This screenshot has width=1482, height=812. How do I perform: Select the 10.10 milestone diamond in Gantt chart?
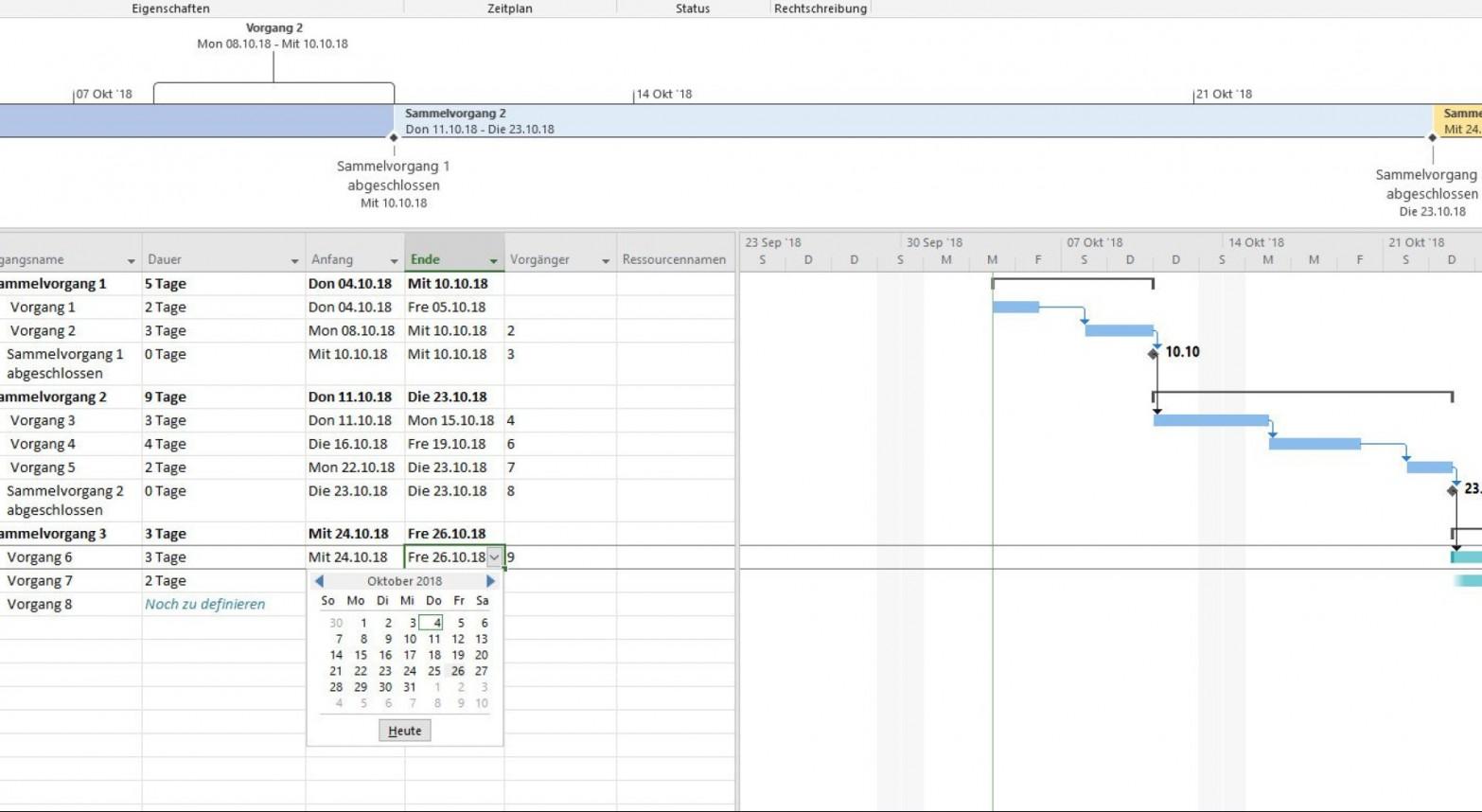1153,354
